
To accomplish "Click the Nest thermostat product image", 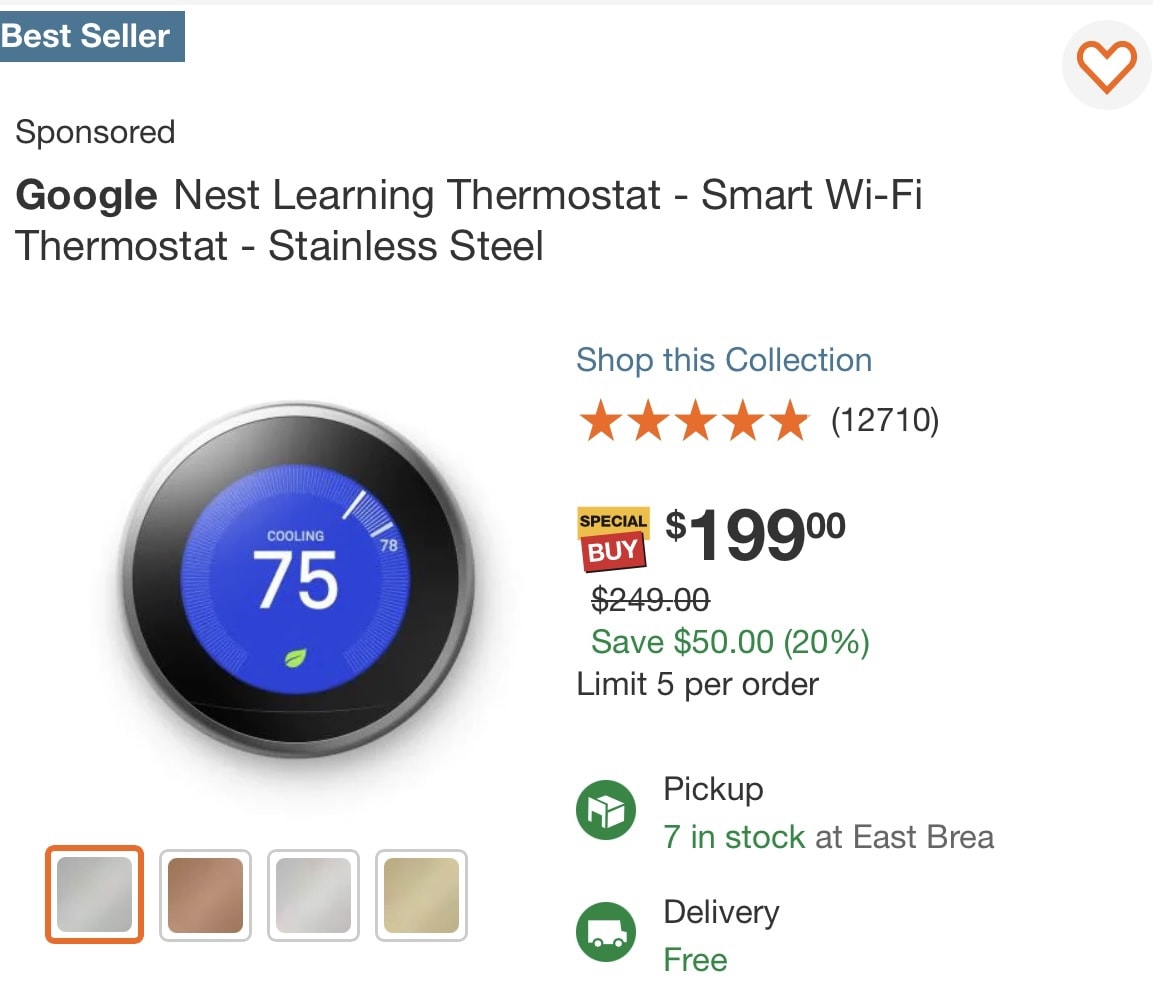I will 297,580.
